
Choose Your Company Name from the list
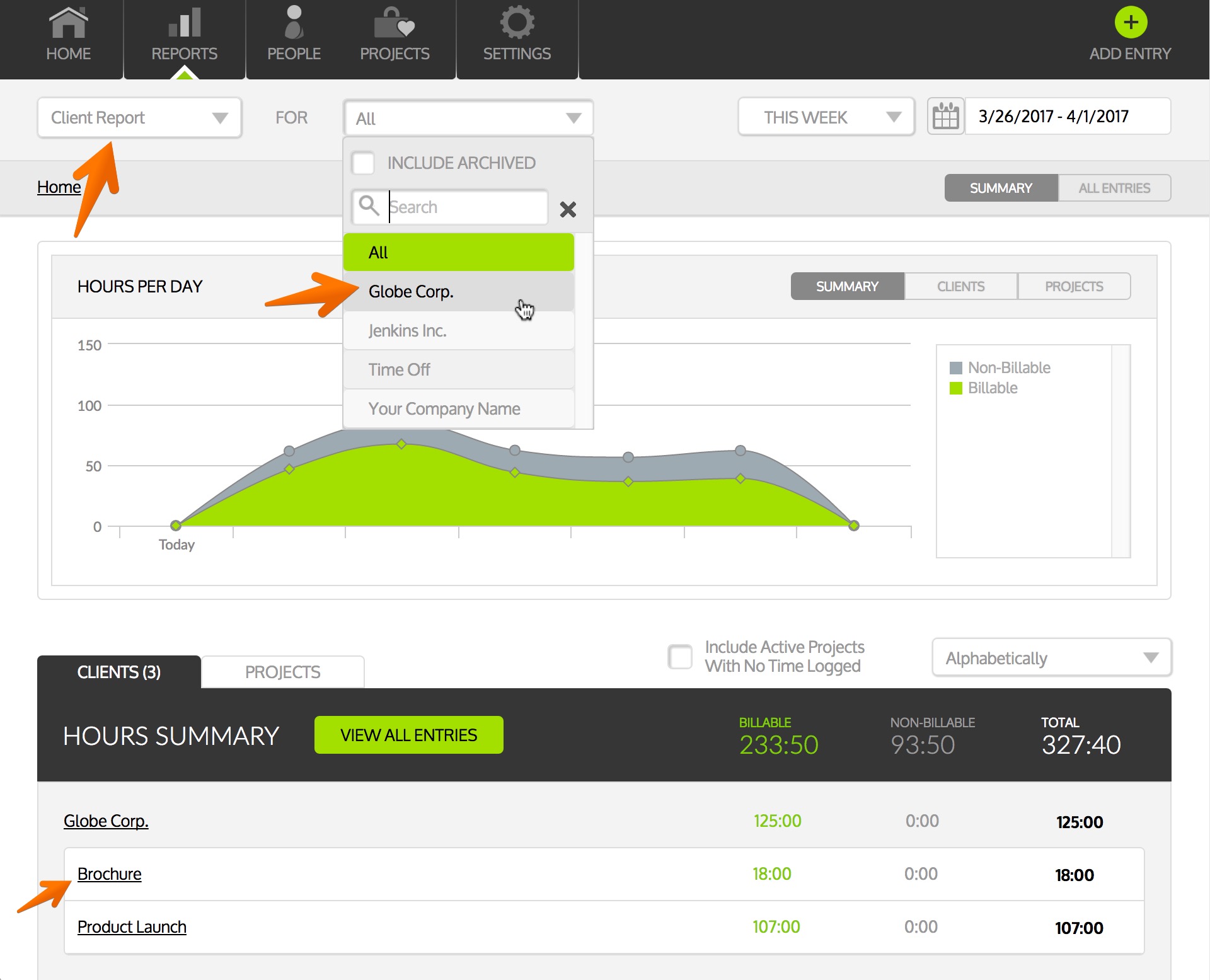pyautogui.click(x=459, y=408)
